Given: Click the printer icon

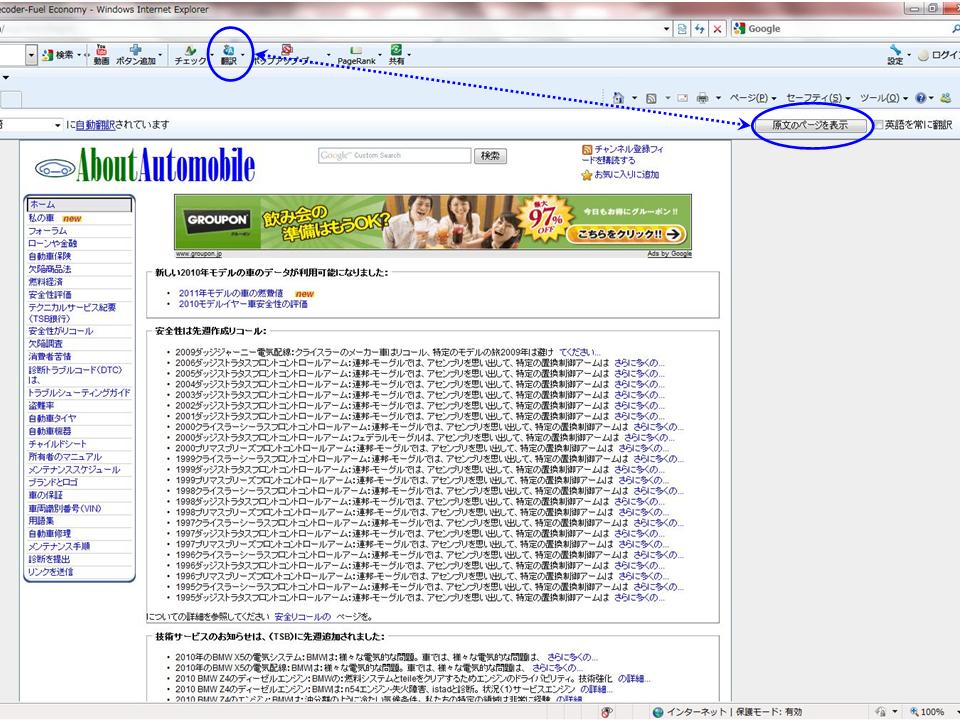Looking at the screenshot, I should coord(702,98).
